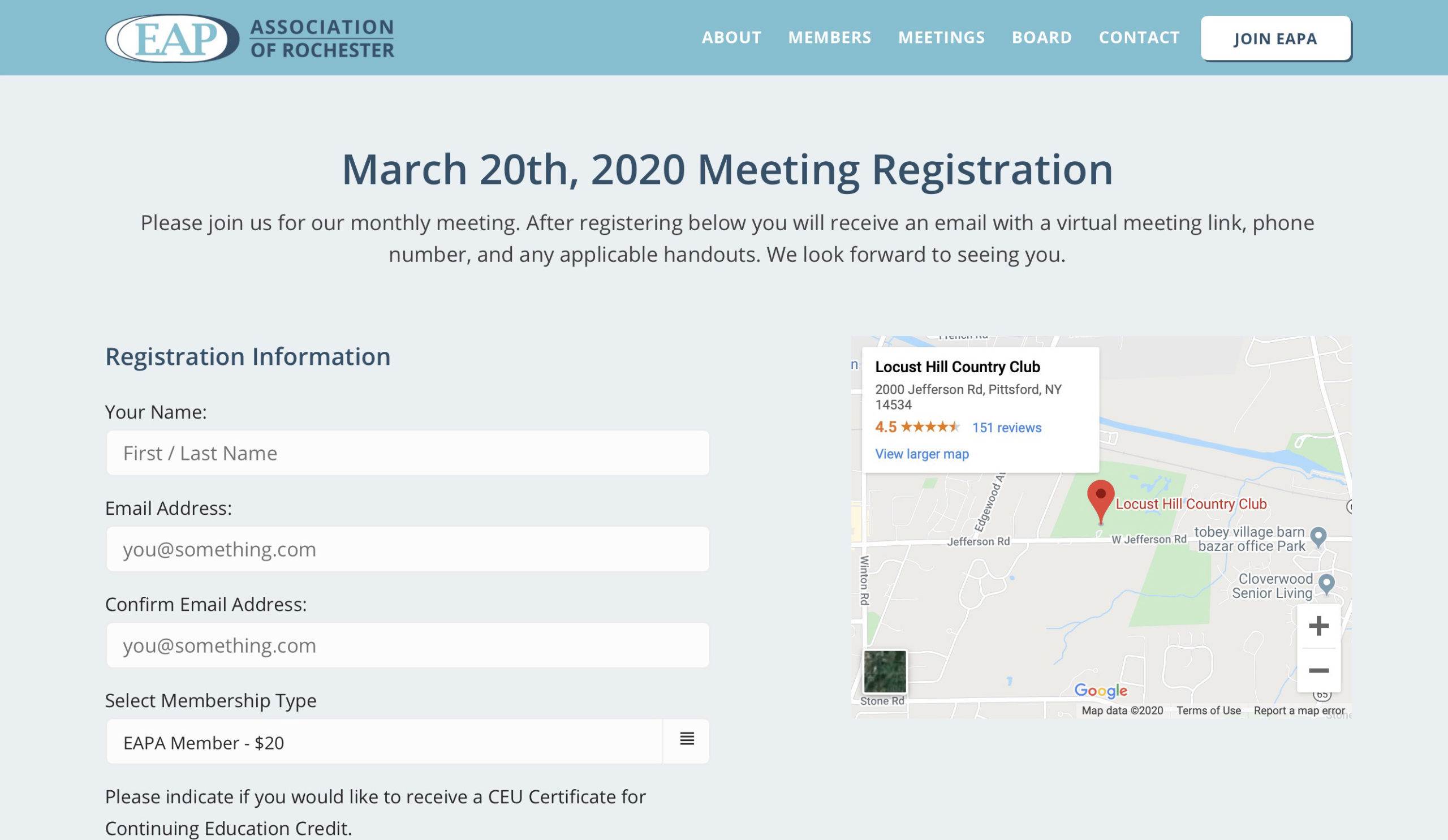Click the First / Last Name input field
1448x840 pixels.
click(408, 453)
